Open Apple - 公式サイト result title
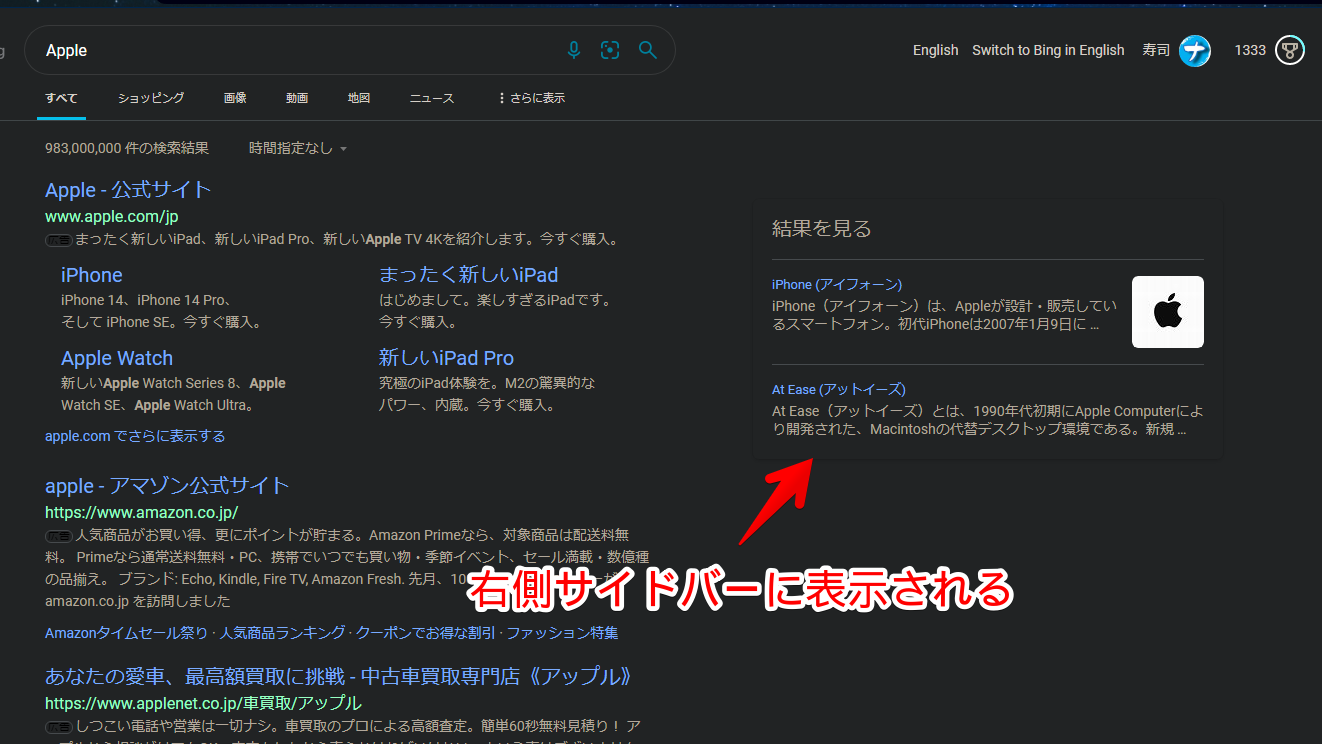The image size is (1322, 744). [x=128, y=190]
